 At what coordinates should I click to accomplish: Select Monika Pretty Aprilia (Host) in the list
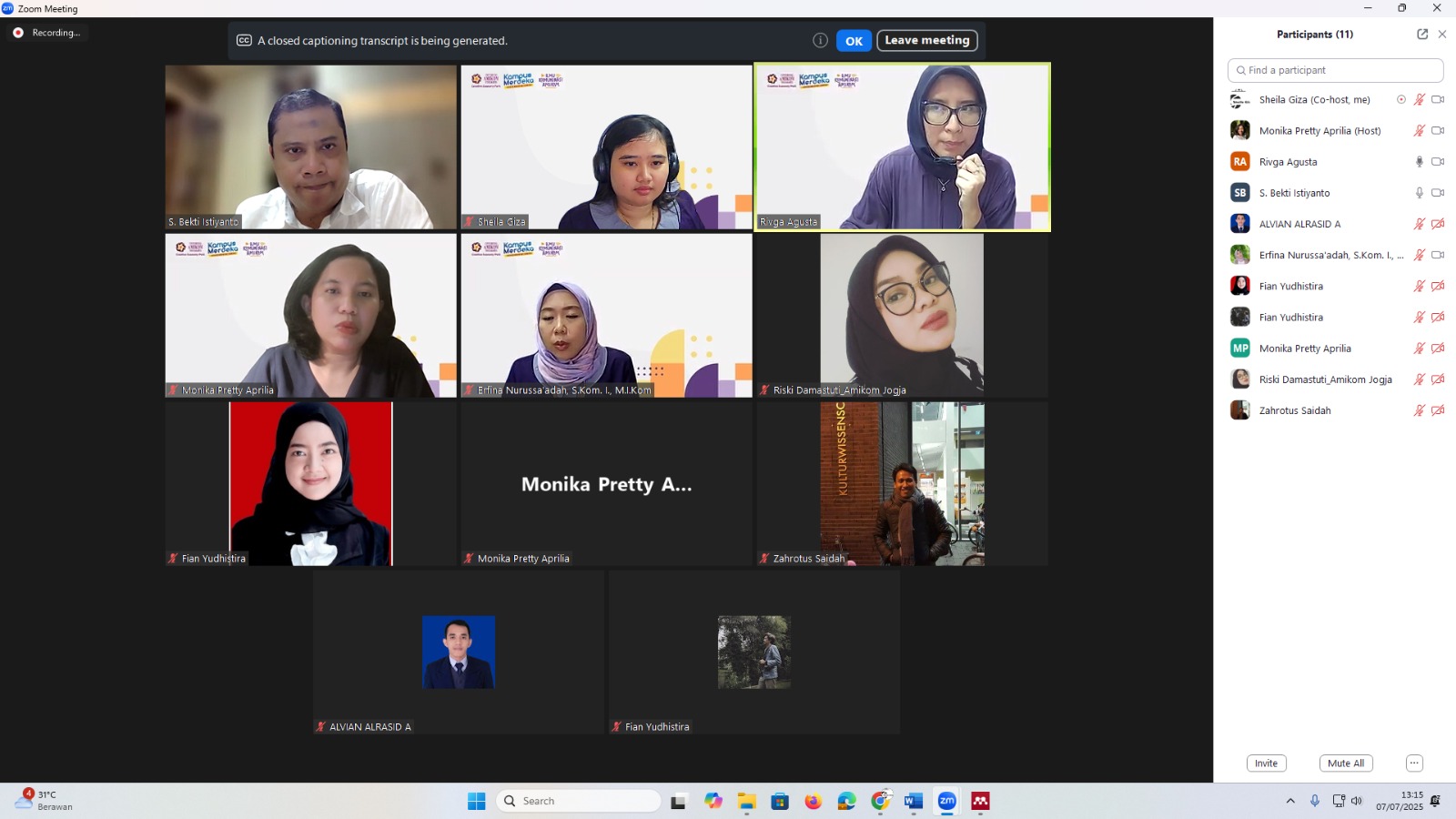pos(1319,131)
